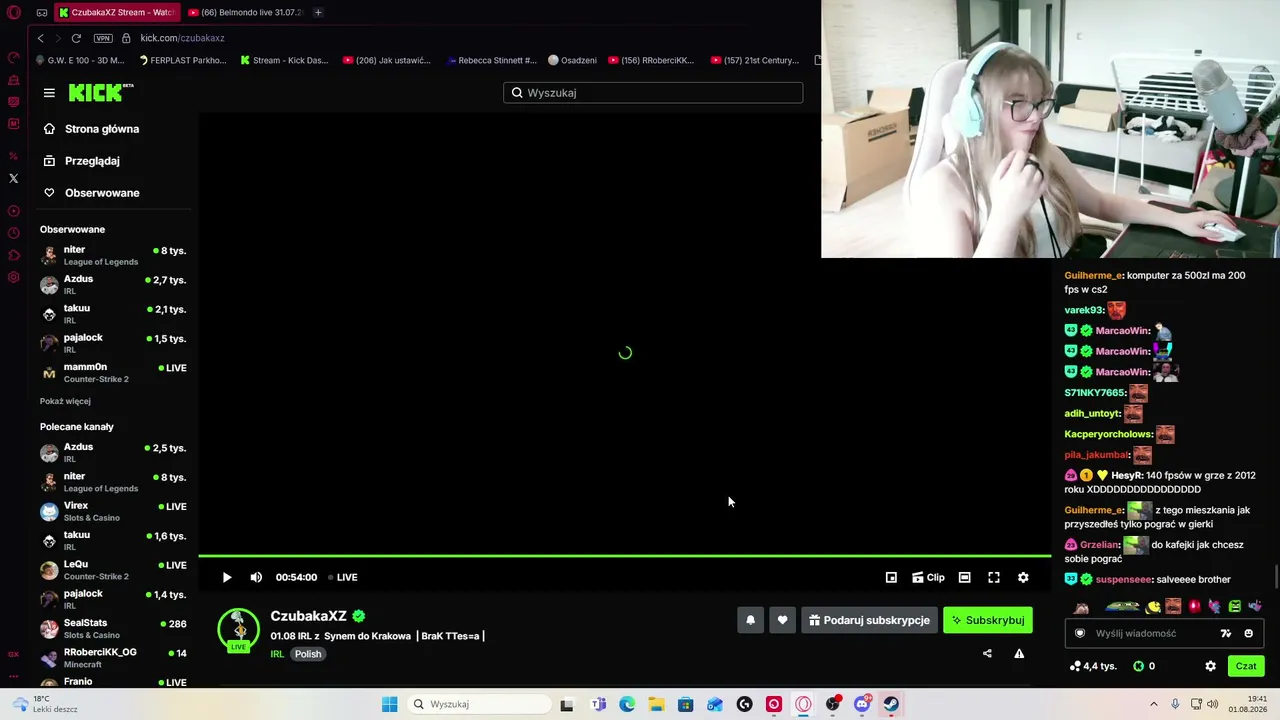
Task: Open mamm0n channel in followed list
Action: (x=113, y=372)
